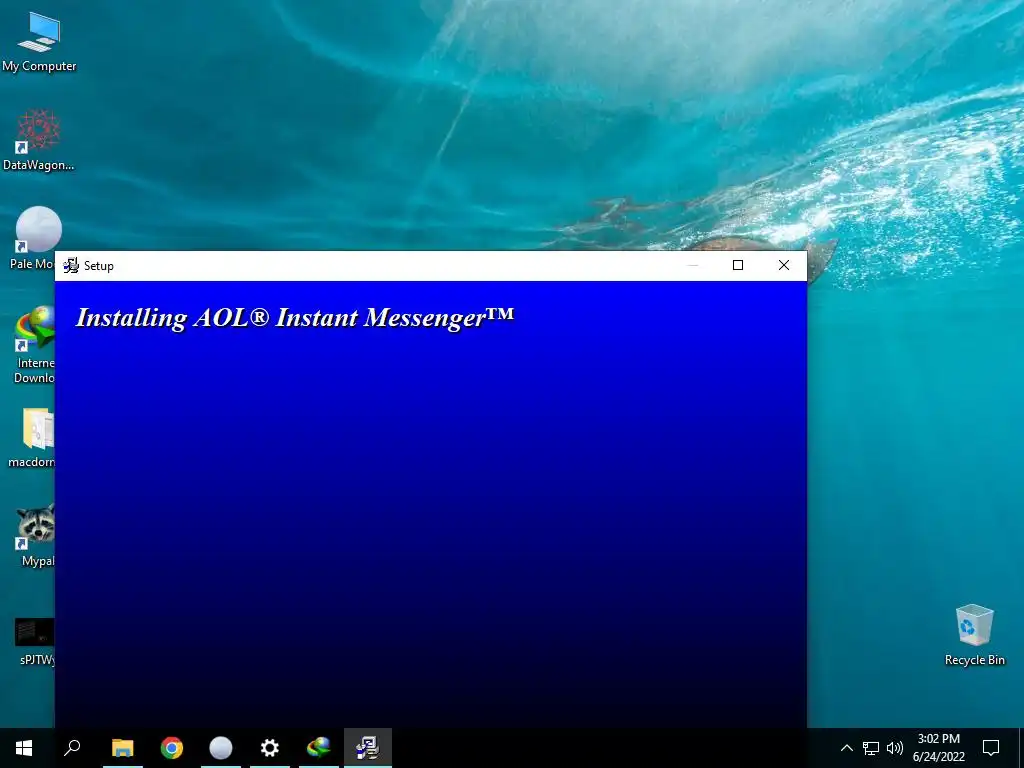
Task: Click the Setup window title text
Action: click(99, 266)
